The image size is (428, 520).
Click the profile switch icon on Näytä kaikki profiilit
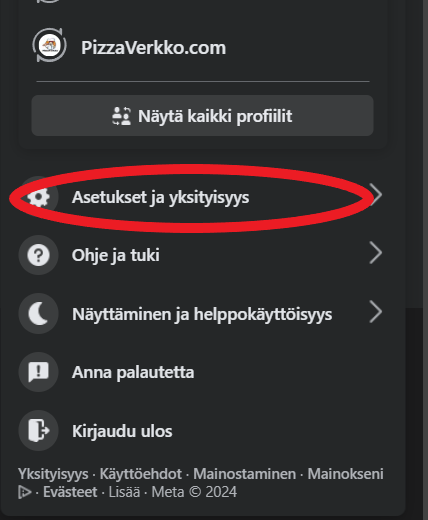pos(121,116)
